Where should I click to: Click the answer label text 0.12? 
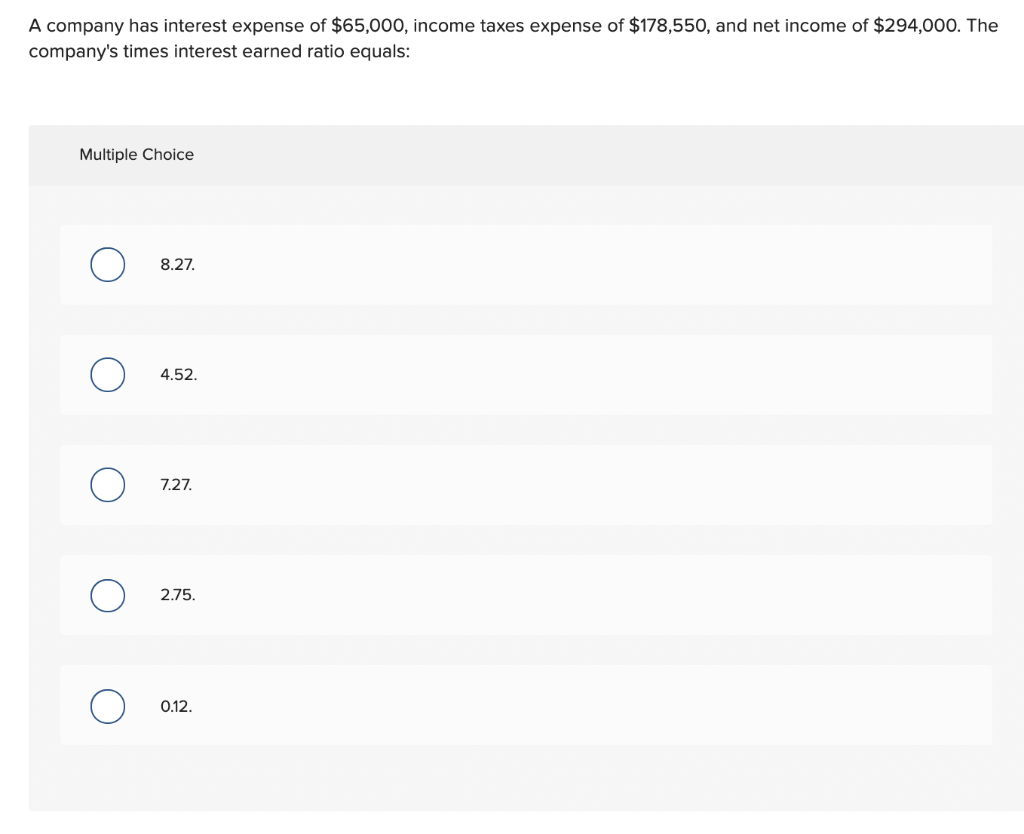175,706
